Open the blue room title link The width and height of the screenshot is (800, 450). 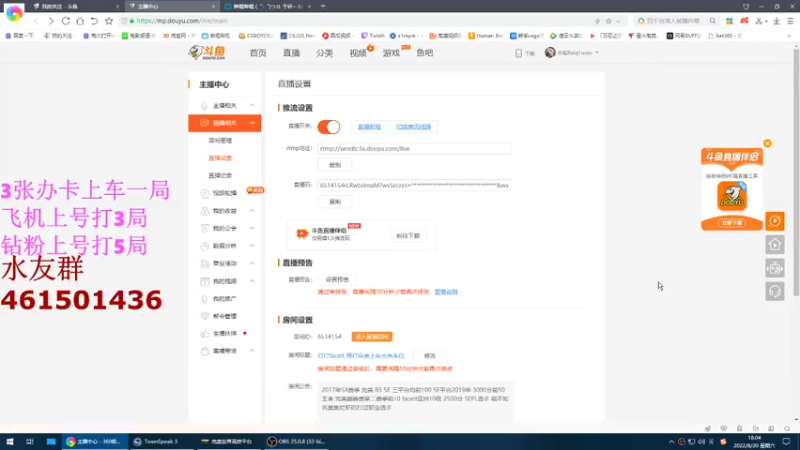pyautogui.click(x=361, y=356)
